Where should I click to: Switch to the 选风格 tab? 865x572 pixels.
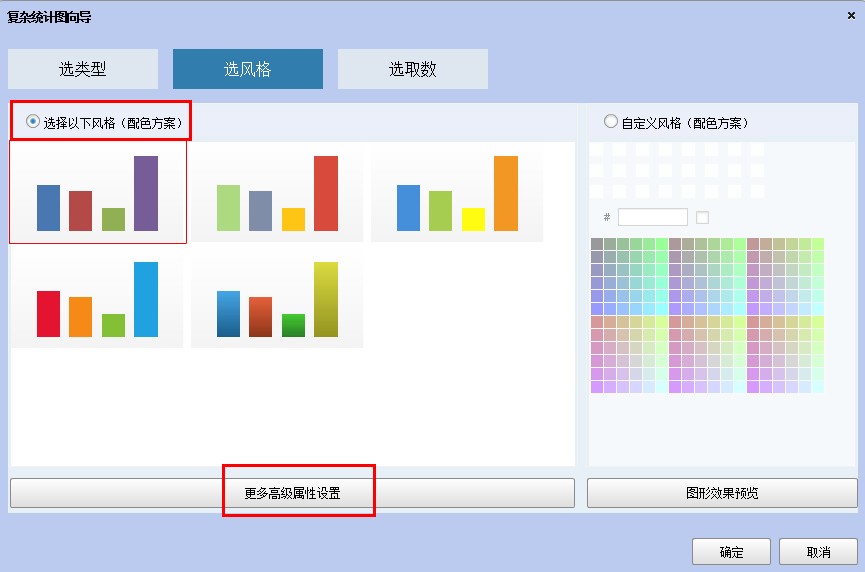coord(248,69)
